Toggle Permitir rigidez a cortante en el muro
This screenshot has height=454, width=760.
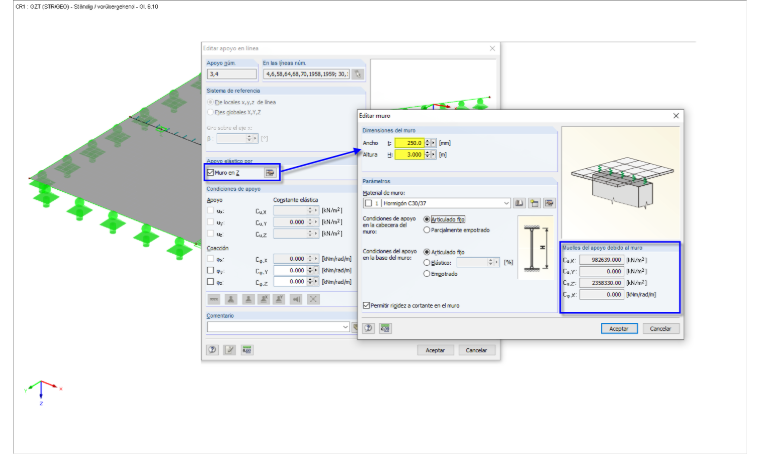(x=366, y=305)
